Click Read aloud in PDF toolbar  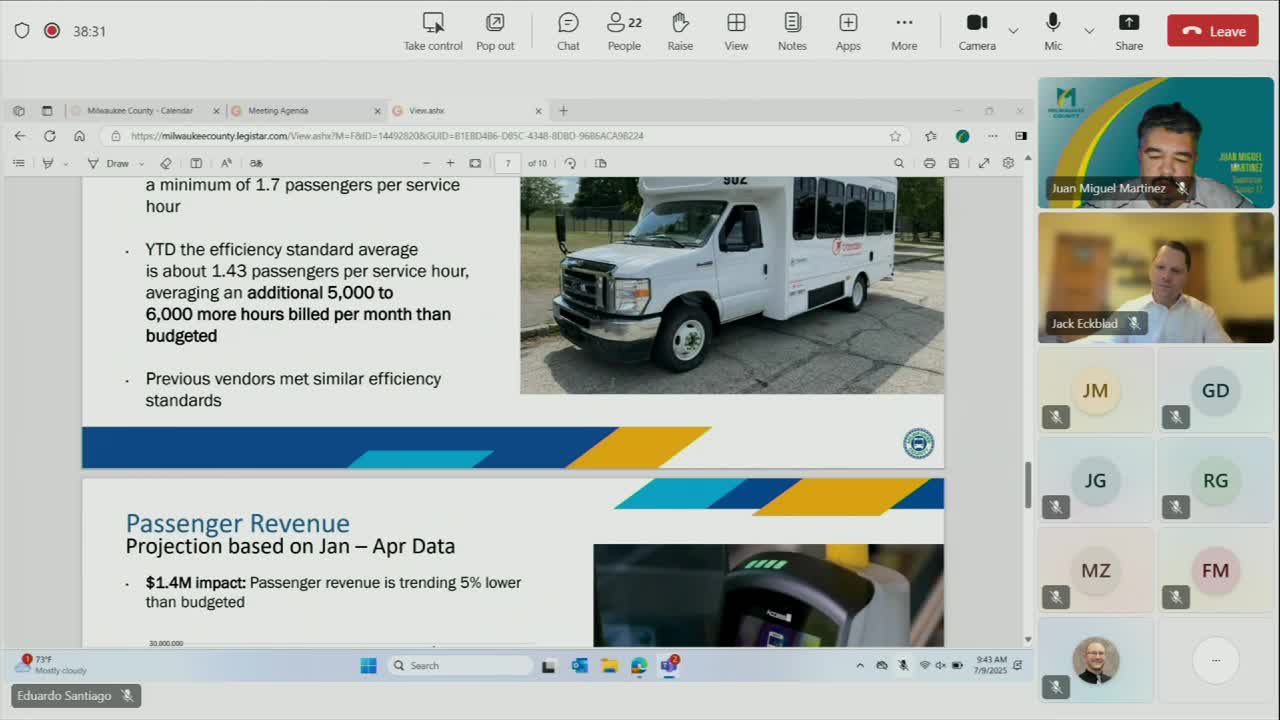(226, 163)
